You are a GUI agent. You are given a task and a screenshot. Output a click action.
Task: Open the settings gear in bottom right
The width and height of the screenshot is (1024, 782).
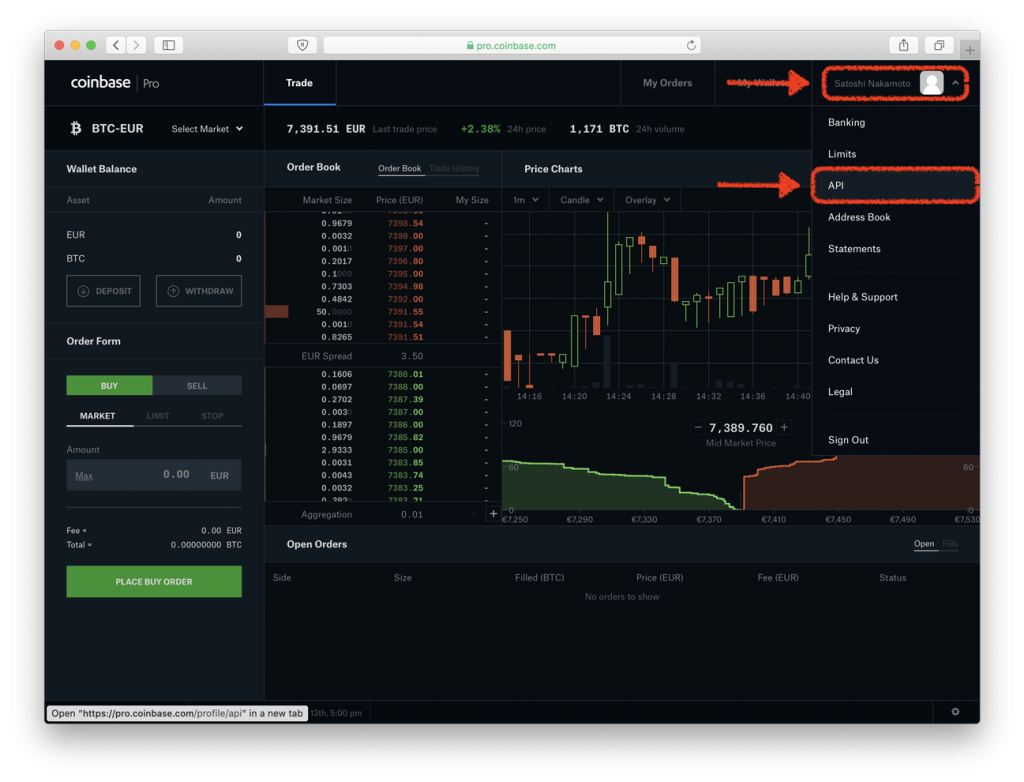(955, 712)
